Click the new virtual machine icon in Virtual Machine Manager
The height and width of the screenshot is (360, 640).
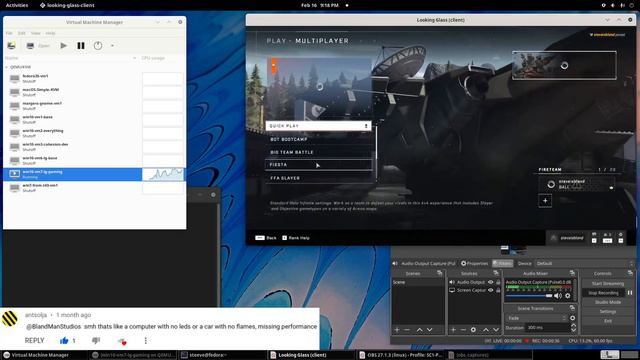pos(11,46)
